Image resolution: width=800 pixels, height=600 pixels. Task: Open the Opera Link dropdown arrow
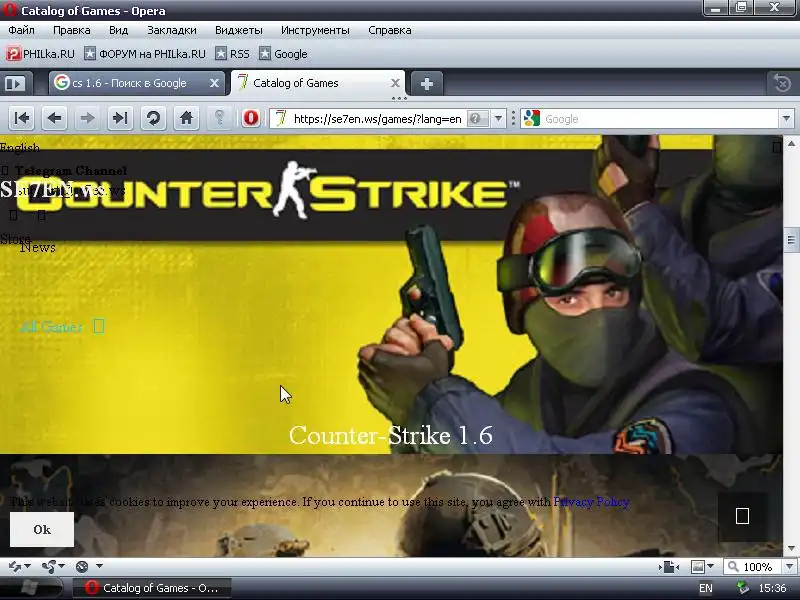pos(28,566)
